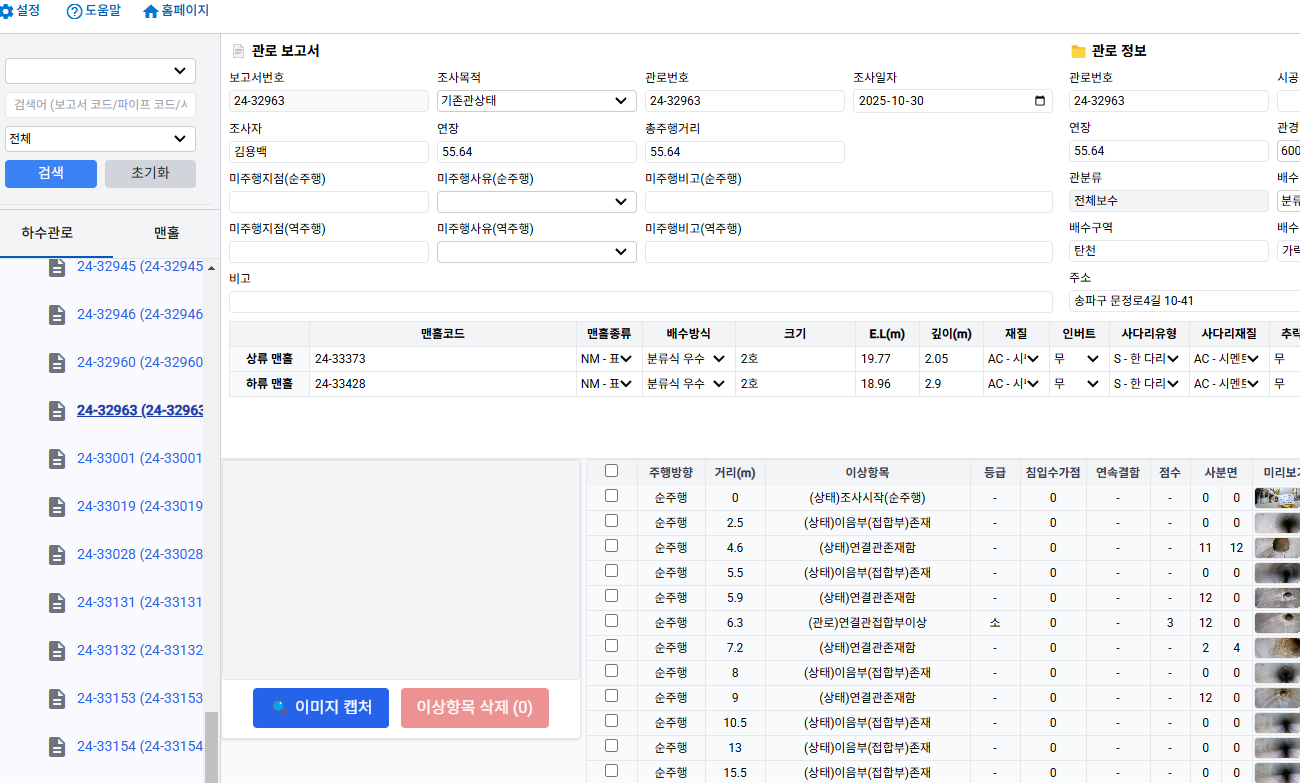Go to 홈페이지 via house icon
This screenshot has height=783, width=1300.
pyautogui.click(x=151, y=12)
